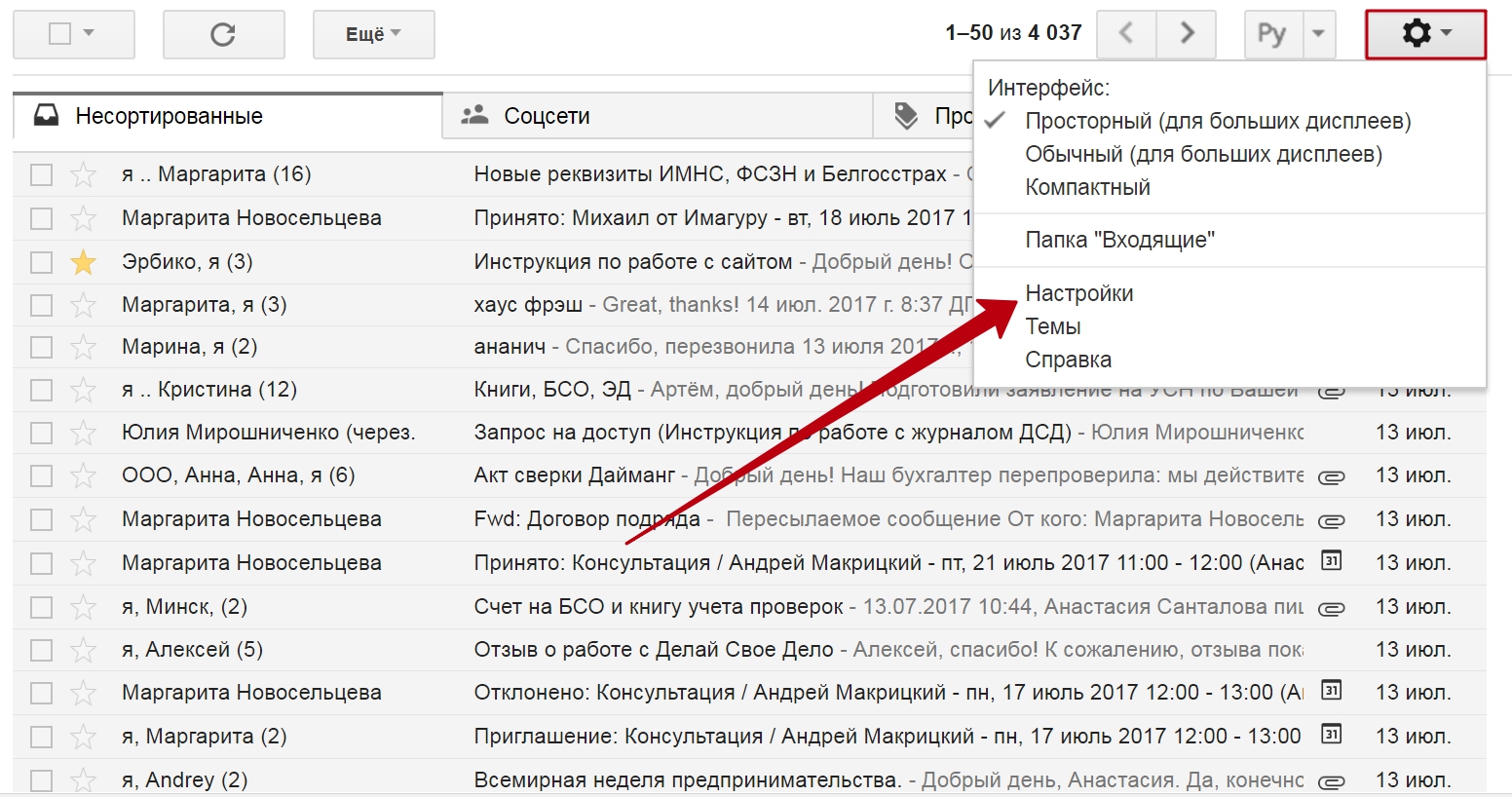
Task: Switch to the Соцсети tab
Action: coord(547,116)
